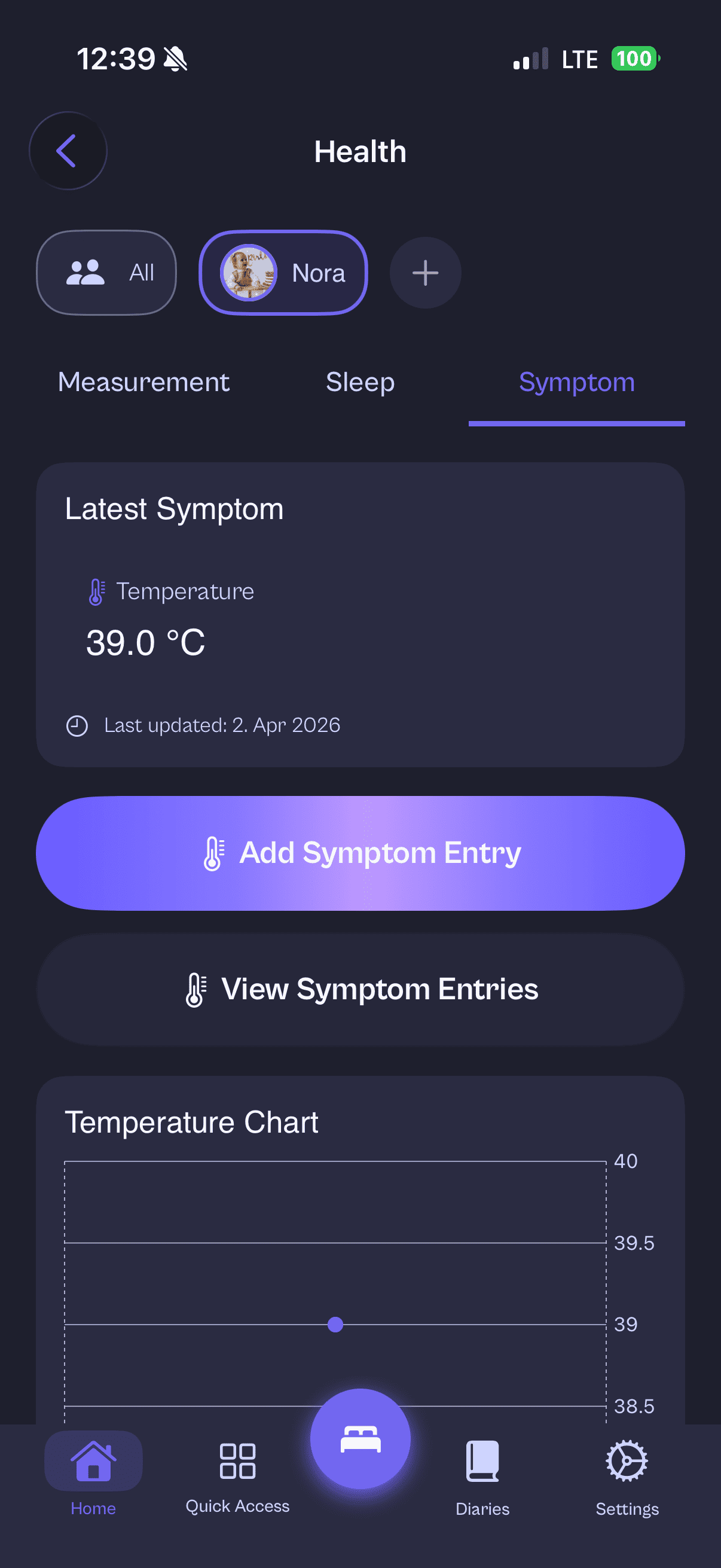Screen dimensions: 721x1568
Task: Tap the Temperature thermometer icon
Action: pos(96,591)
